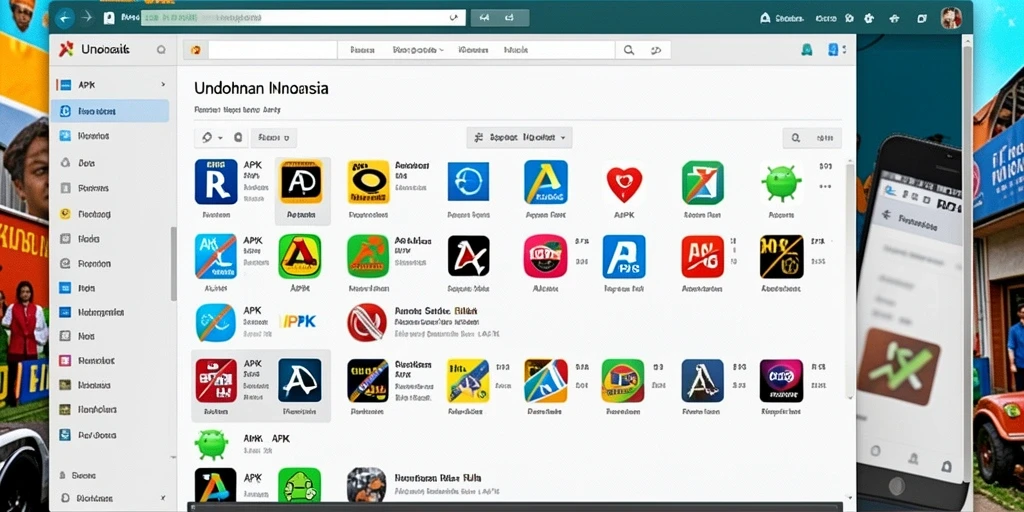Open the black icon with white-red A
The image size is (1024, 512).
click(468, 255)
